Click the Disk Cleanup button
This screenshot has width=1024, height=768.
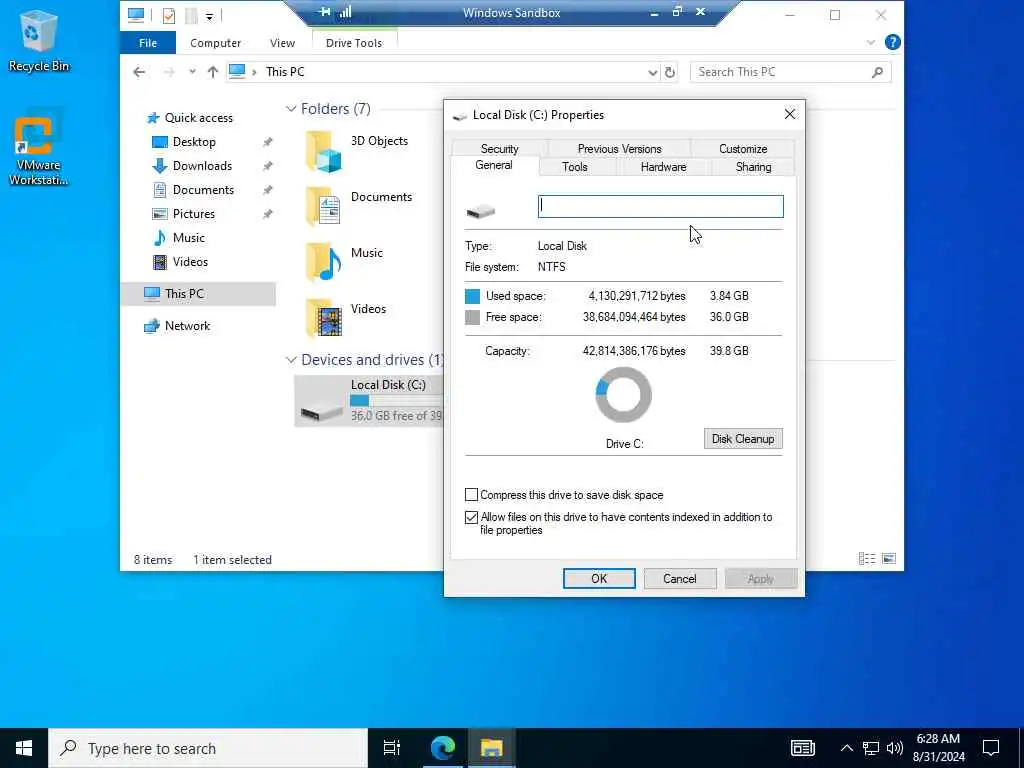pos(743,439)
